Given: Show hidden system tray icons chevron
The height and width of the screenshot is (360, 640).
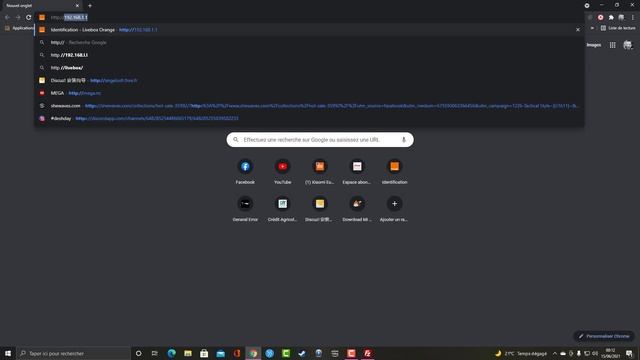Looking at the screenshot, I should coord(555,353).
